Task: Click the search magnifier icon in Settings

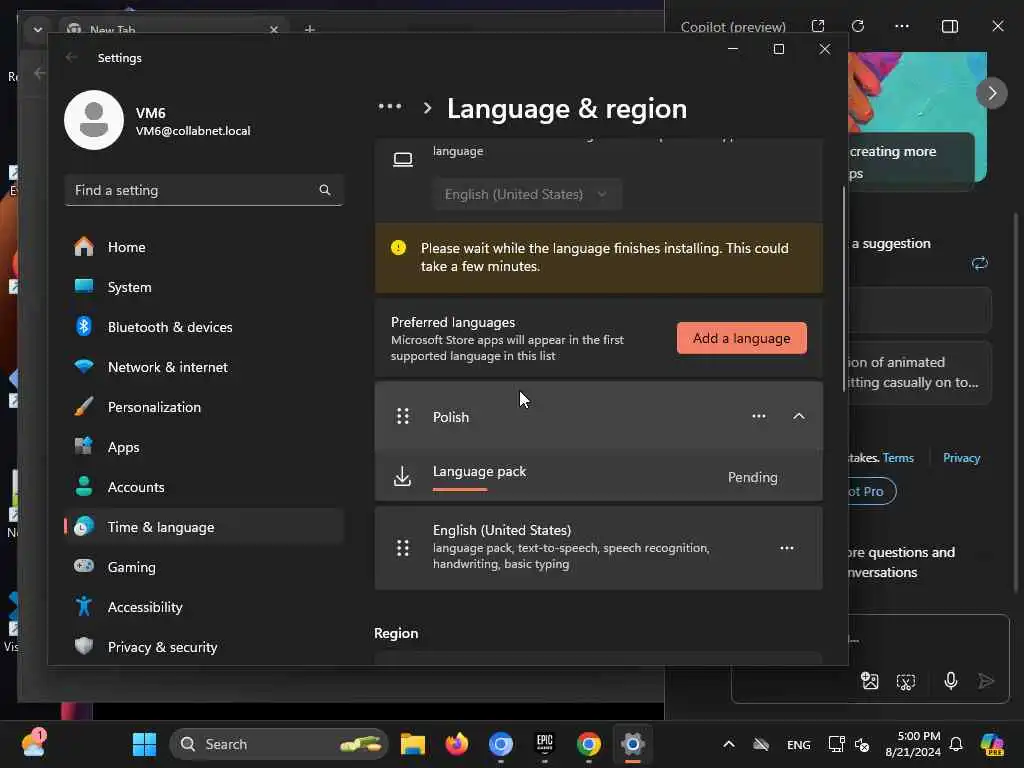Action: [325, 190]
